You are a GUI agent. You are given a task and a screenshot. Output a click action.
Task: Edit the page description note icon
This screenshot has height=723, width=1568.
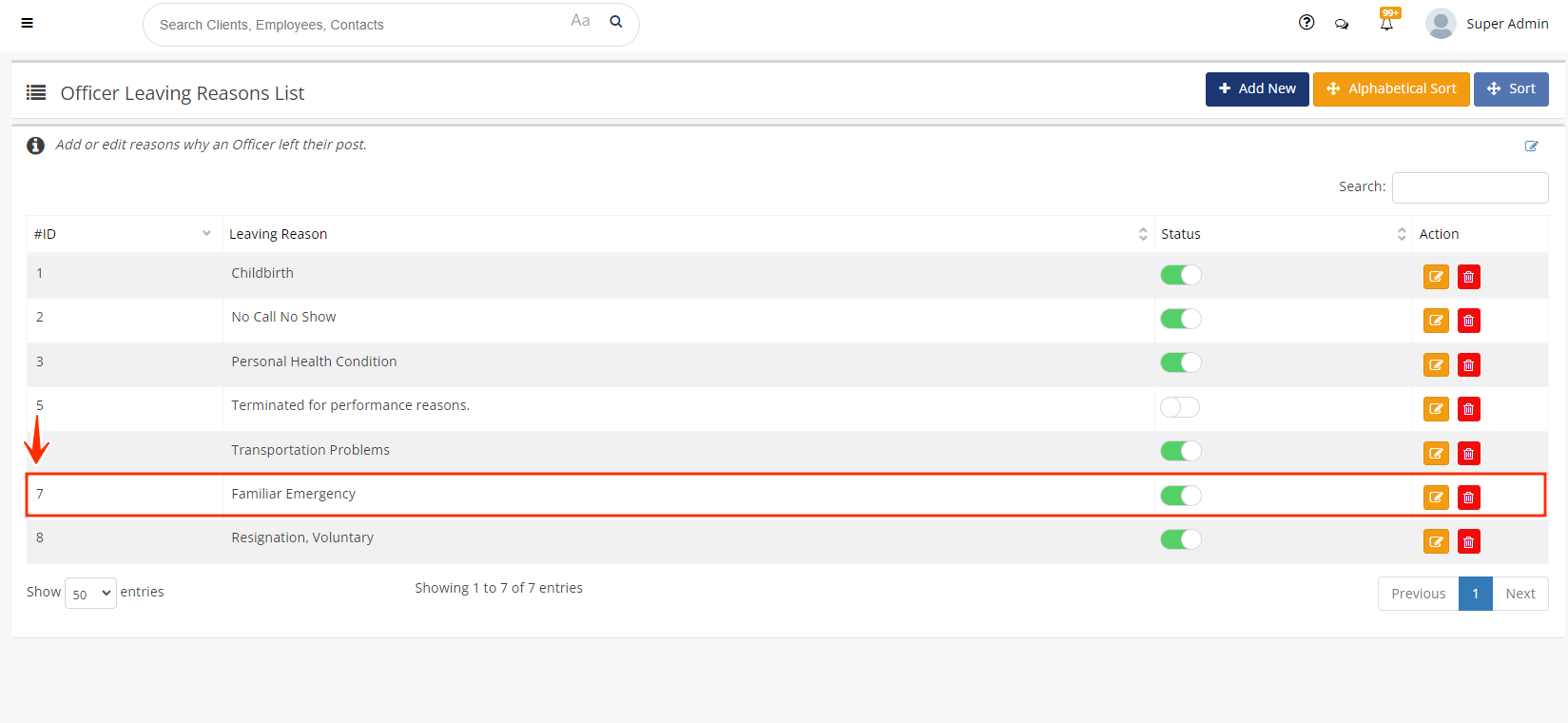(x=1531, y=146)
